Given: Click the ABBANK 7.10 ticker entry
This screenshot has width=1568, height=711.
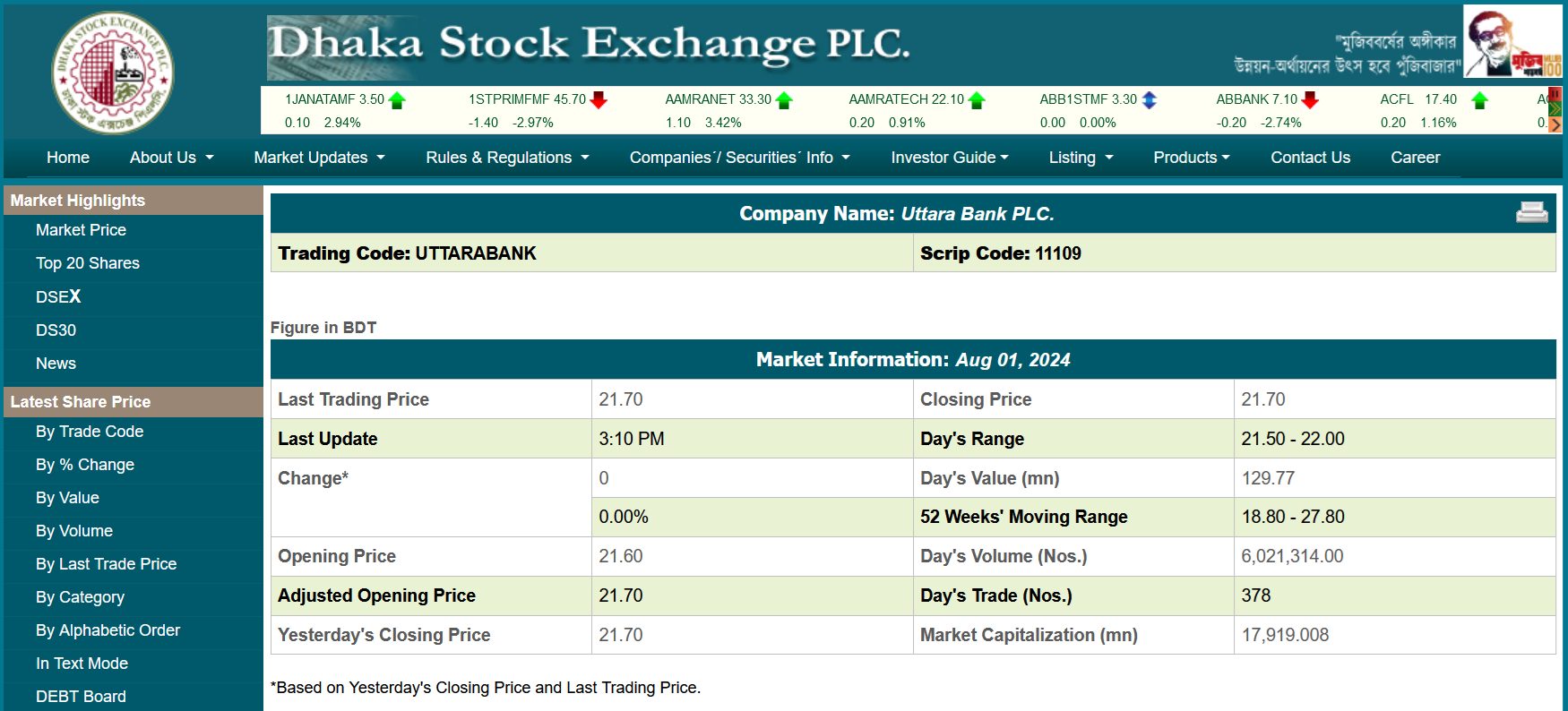Looking at the screenshot, I should click(1256, 99).
